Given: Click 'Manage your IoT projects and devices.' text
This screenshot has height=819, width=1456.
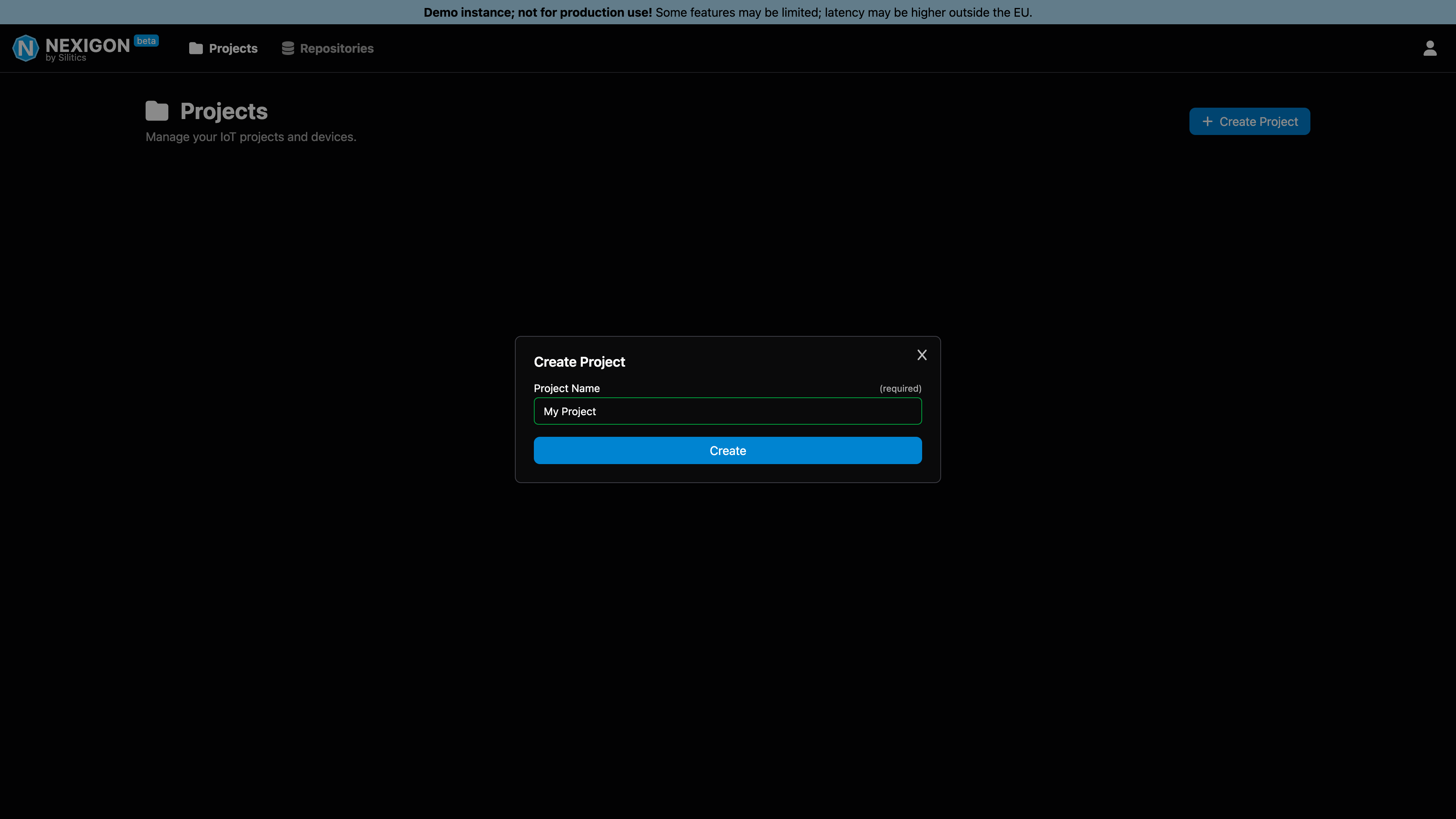Looking at the screenshot, I should (x=251, y=137).
